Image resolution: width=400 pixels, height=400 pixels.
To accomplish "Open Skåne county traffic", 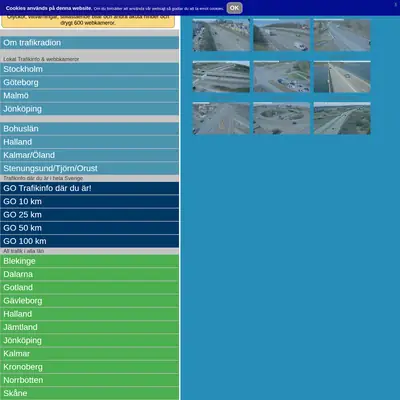I will pyautogui.click(x=89, y=393).
